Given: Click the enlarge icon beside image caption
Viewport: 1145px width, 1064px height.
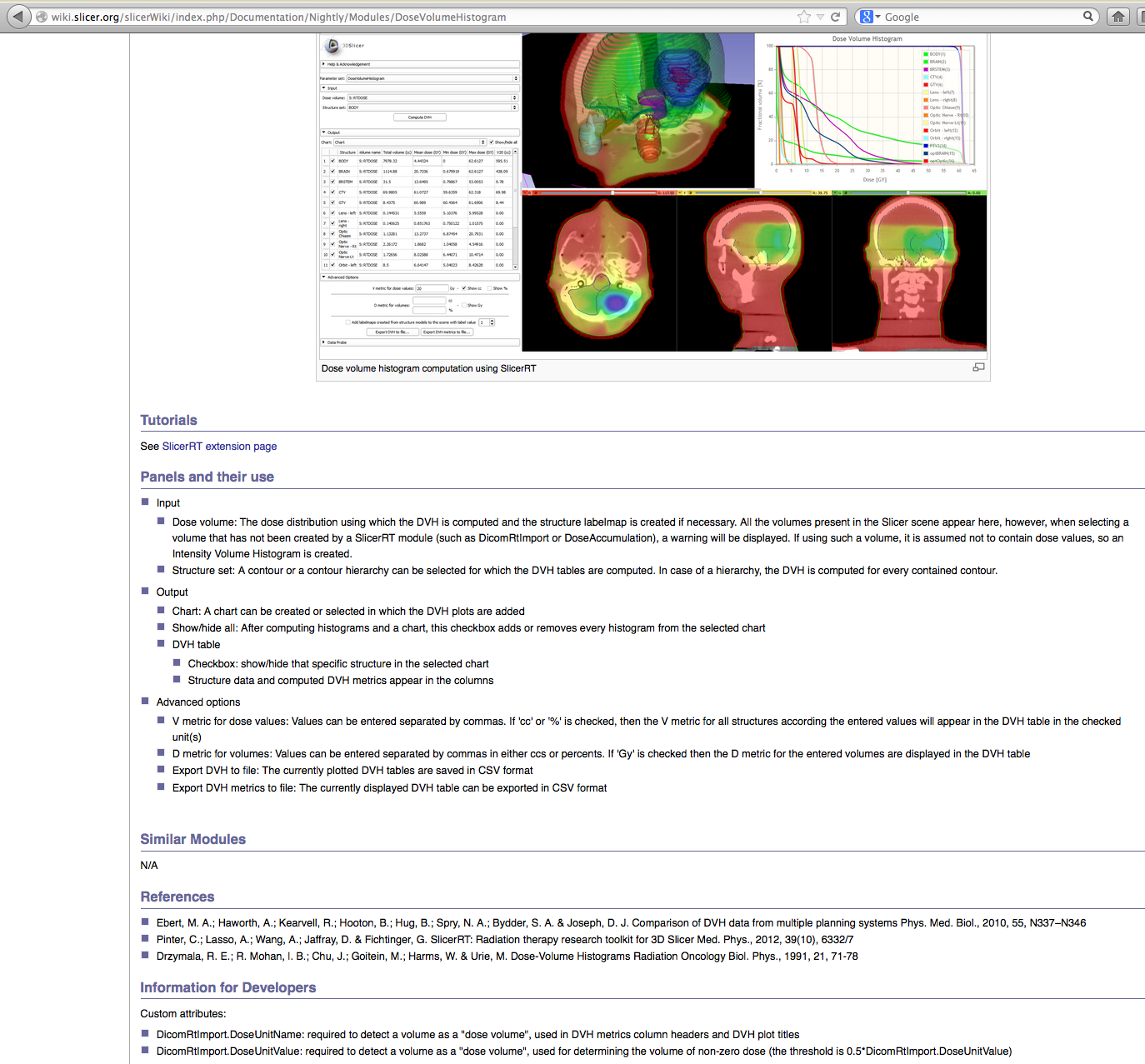Looking at the screenshot, I should 978,367.
